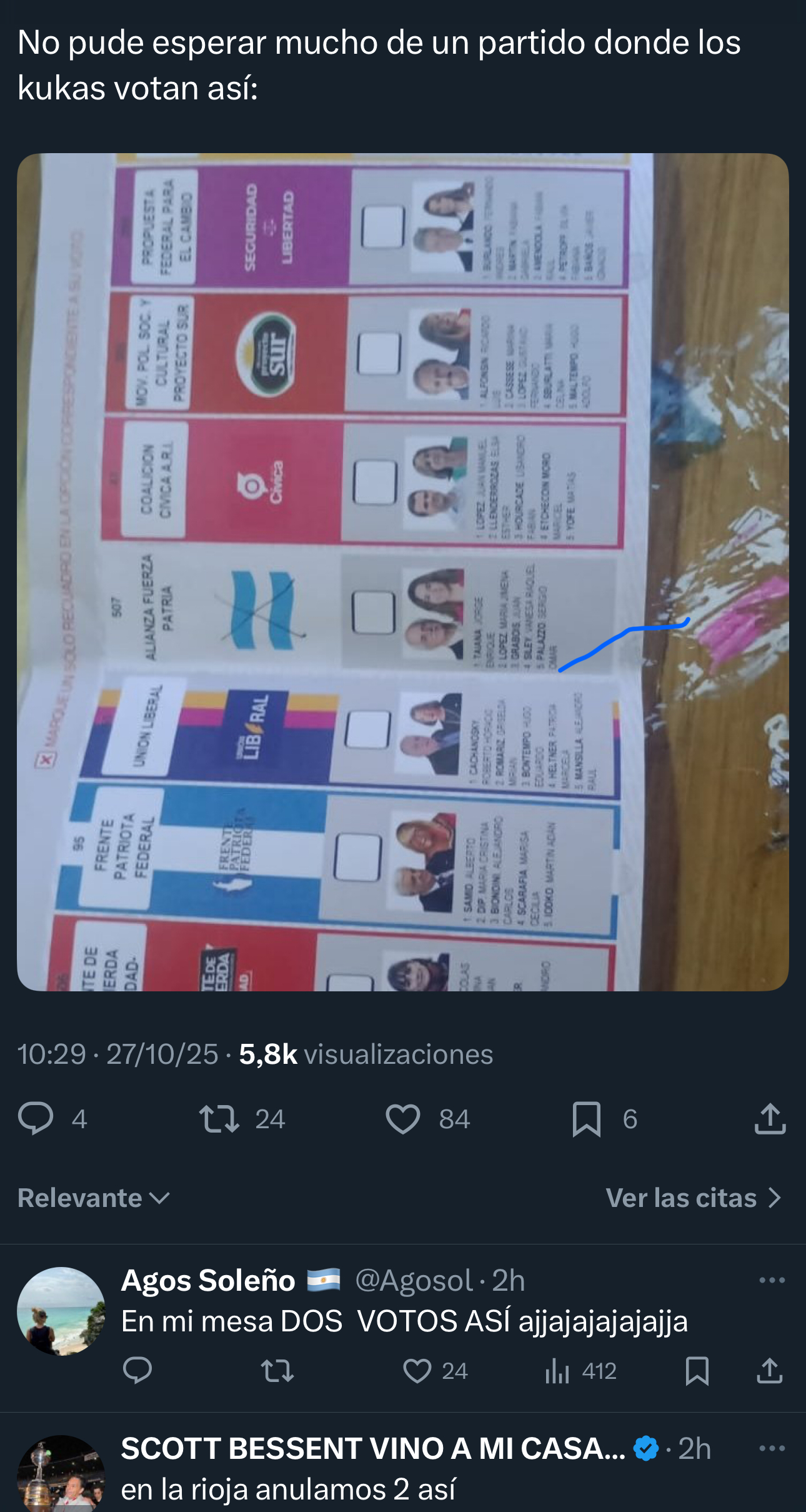Bookmark Agos Soleño's reply
Image resolution: width=806 pixels, height=1512 pixels.
click(697, 1371)
